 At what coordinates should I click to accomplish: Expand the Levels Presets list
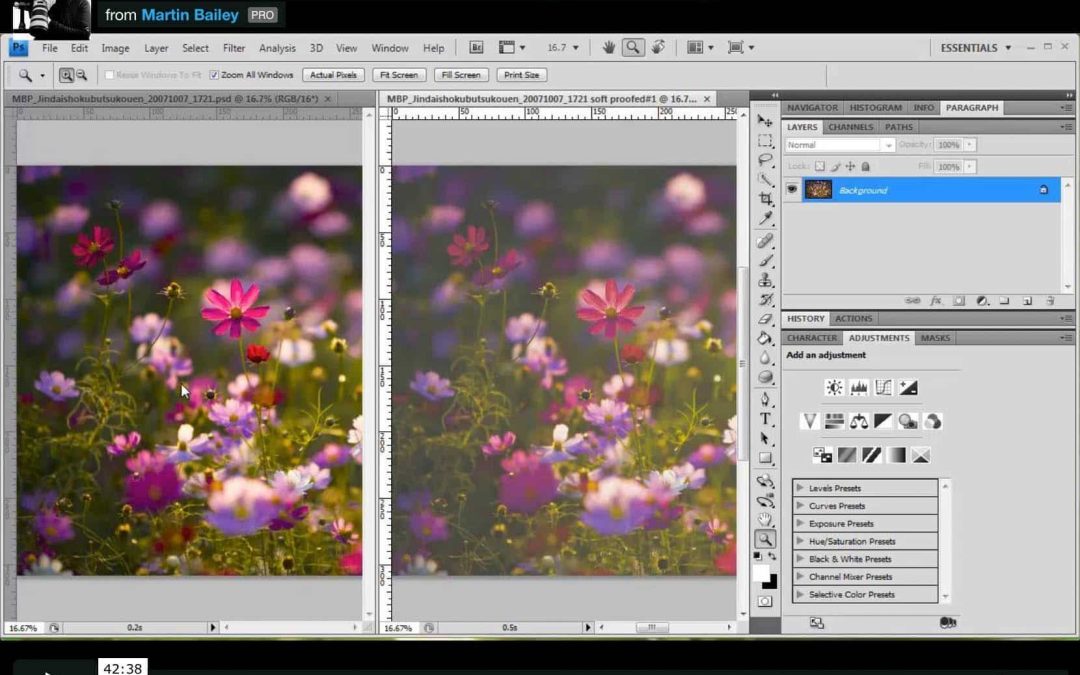800,489
